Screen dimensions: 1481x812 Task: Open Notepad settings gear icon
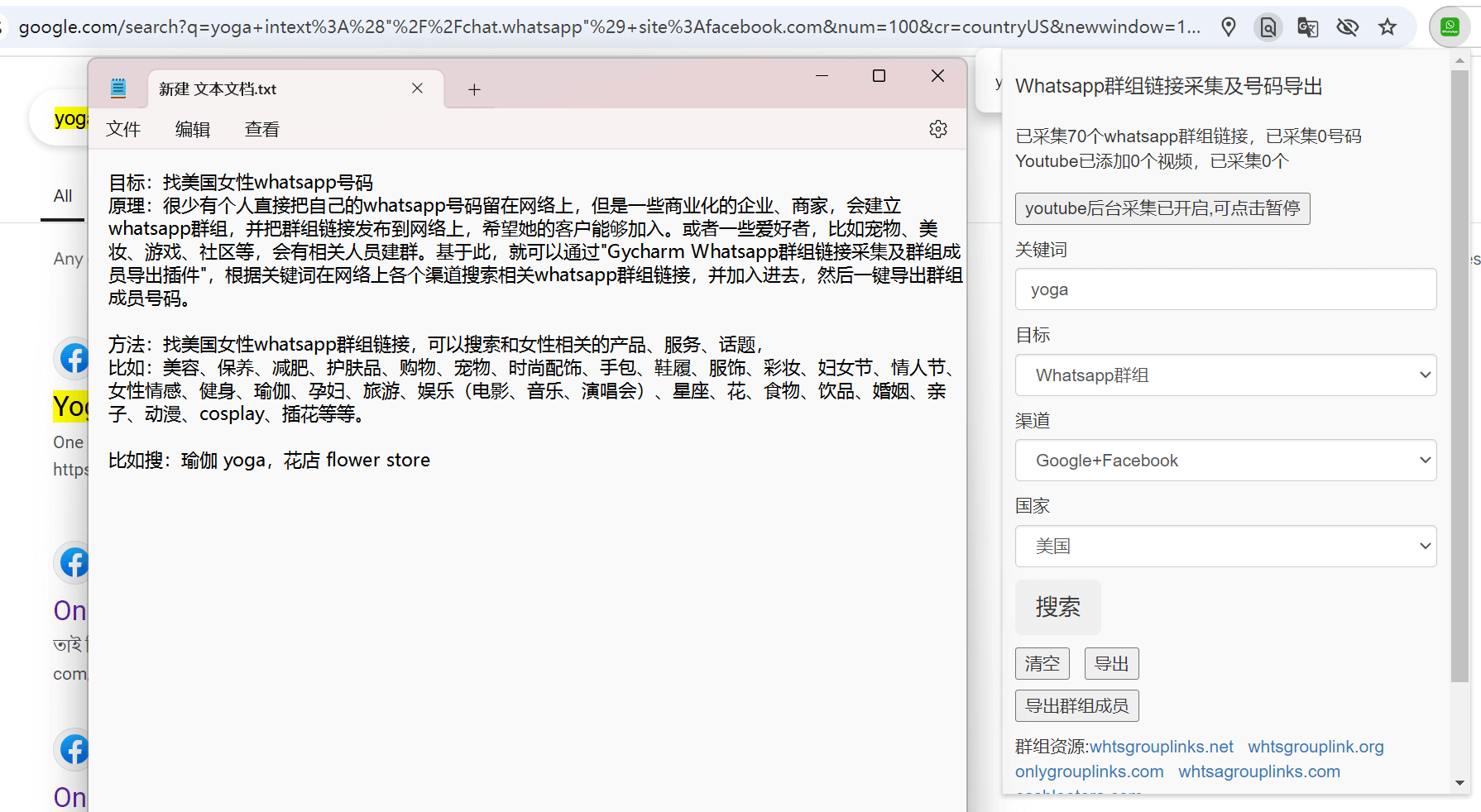coord(937,129)
